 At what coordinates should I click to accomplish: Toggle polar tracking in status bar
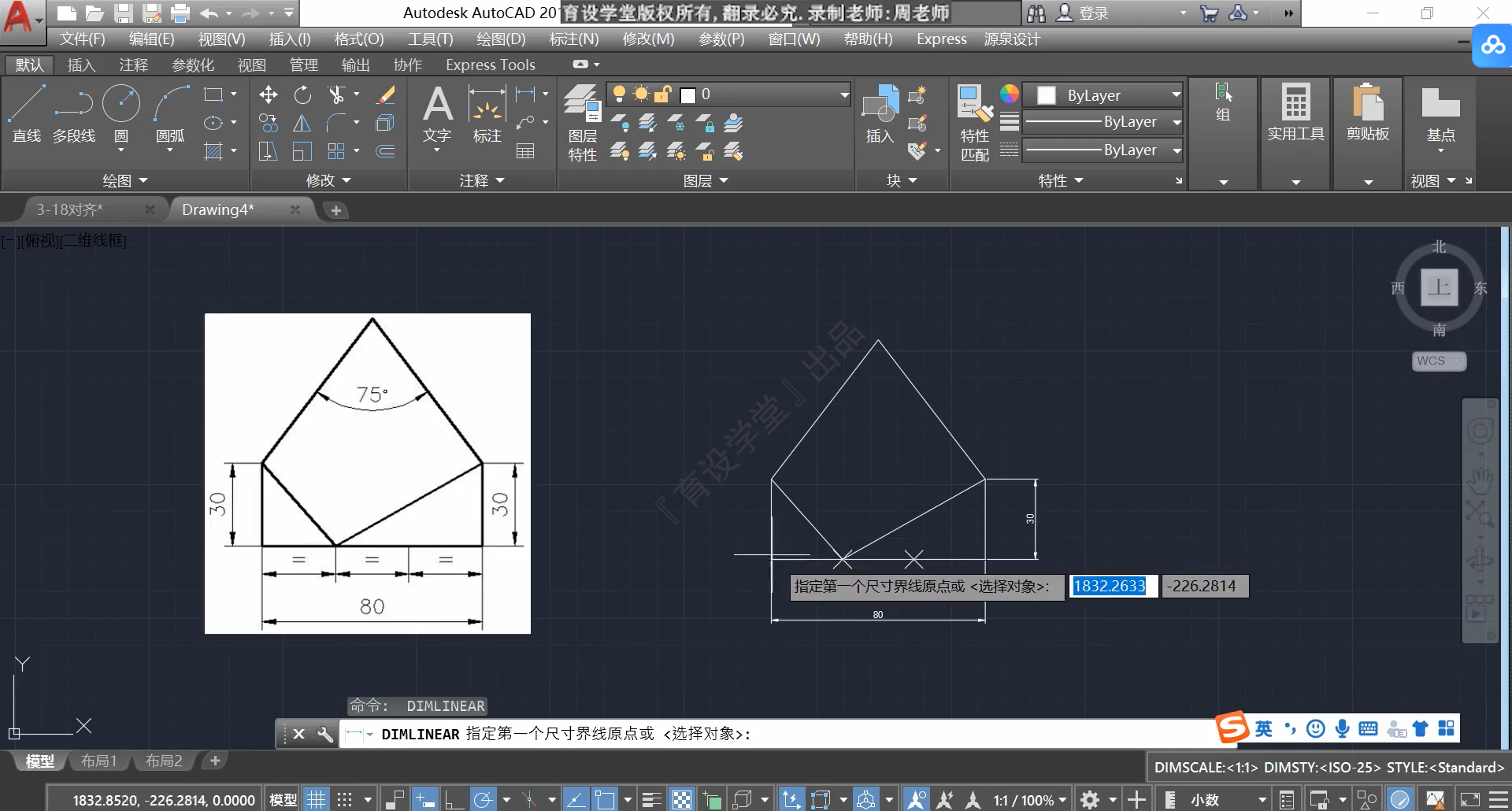click(x=483, y=800)
